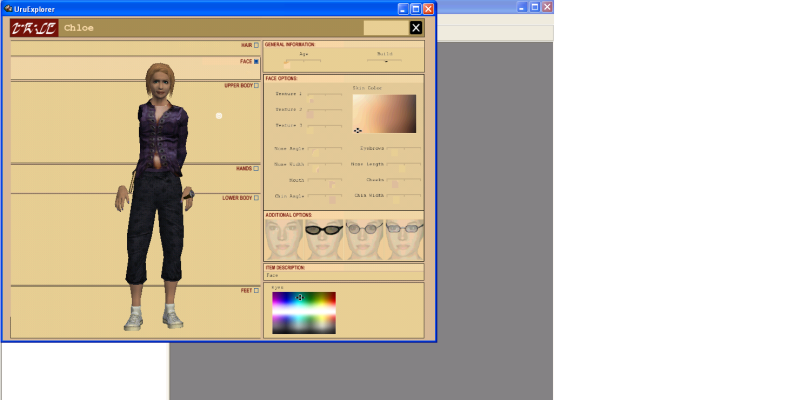This screenshot has height=400, width=800.
Task: Adjust the Texture 3 slider
Action: [x=324, y=126]
